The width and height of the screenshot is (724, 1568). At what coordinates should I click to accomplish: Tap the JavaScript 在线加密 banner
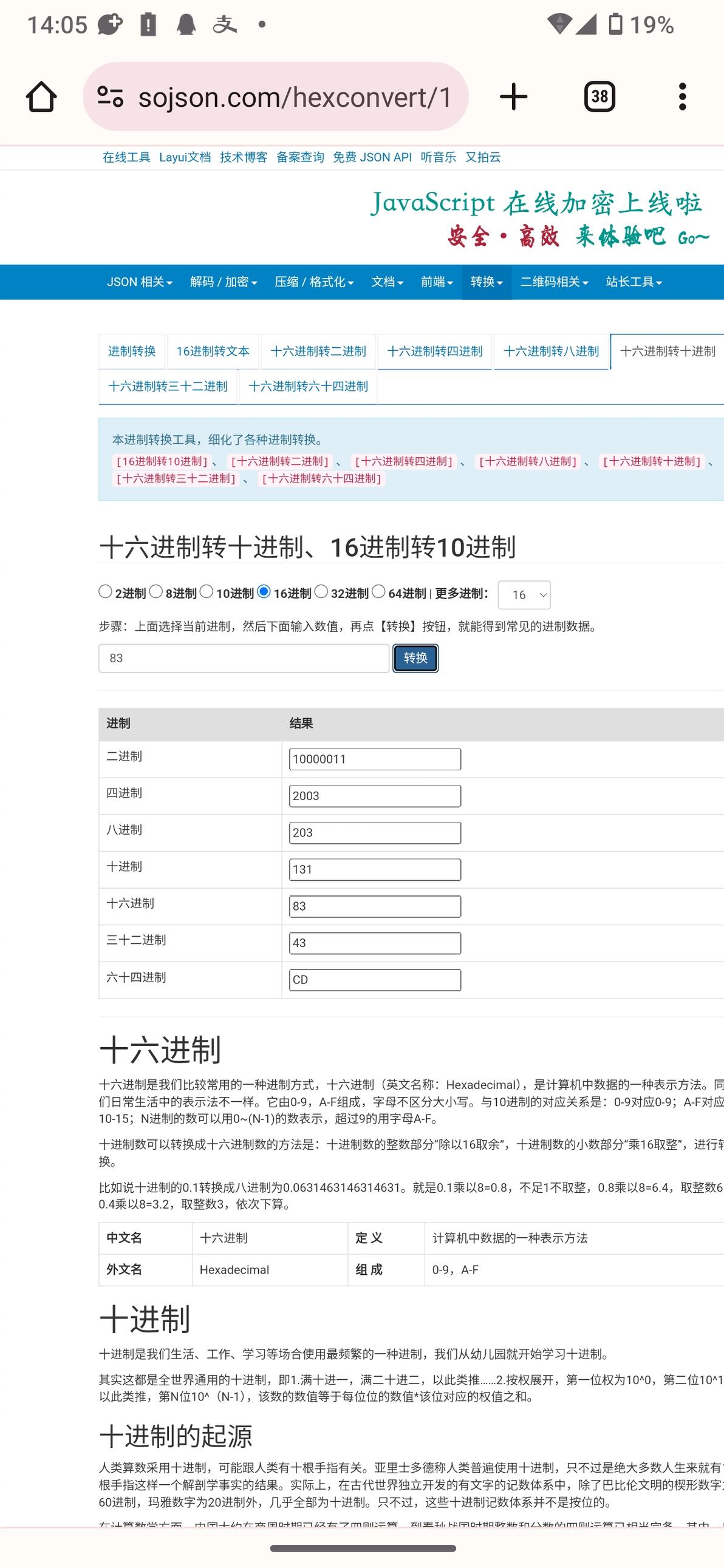(539, 219)
